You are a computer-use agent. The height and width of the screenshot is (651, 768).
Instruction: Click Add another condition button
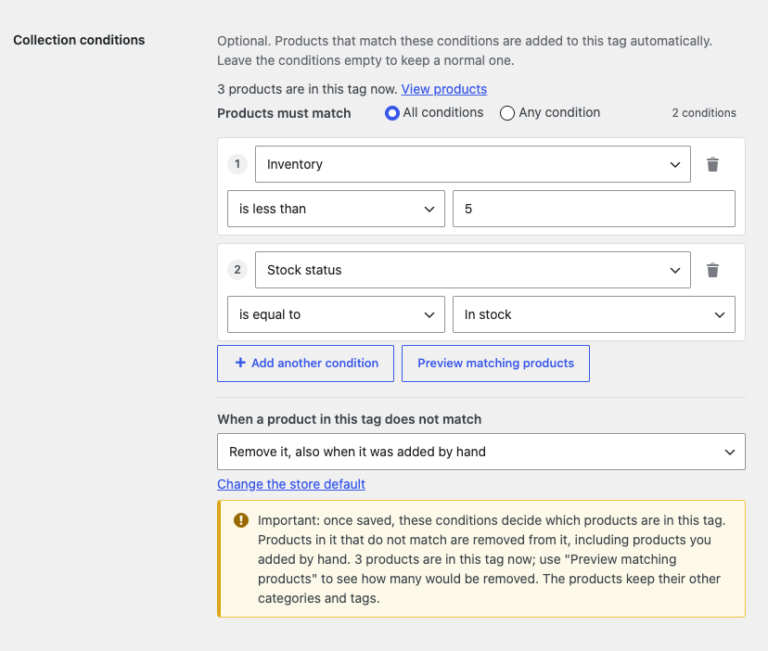coord(306,363)
